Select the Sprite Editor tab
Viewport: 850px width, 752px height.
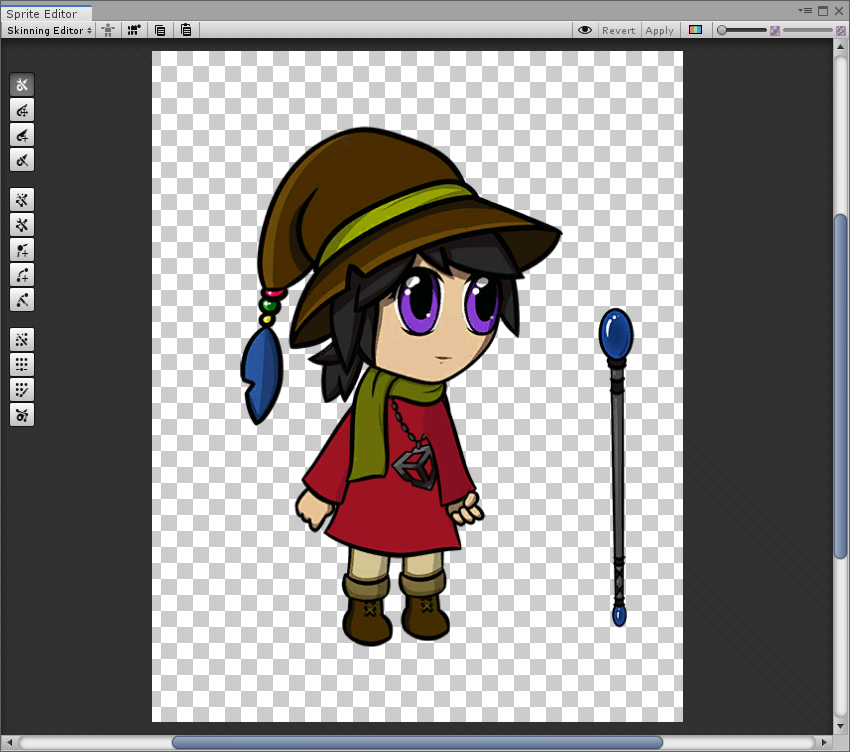[x=42, y=14]
